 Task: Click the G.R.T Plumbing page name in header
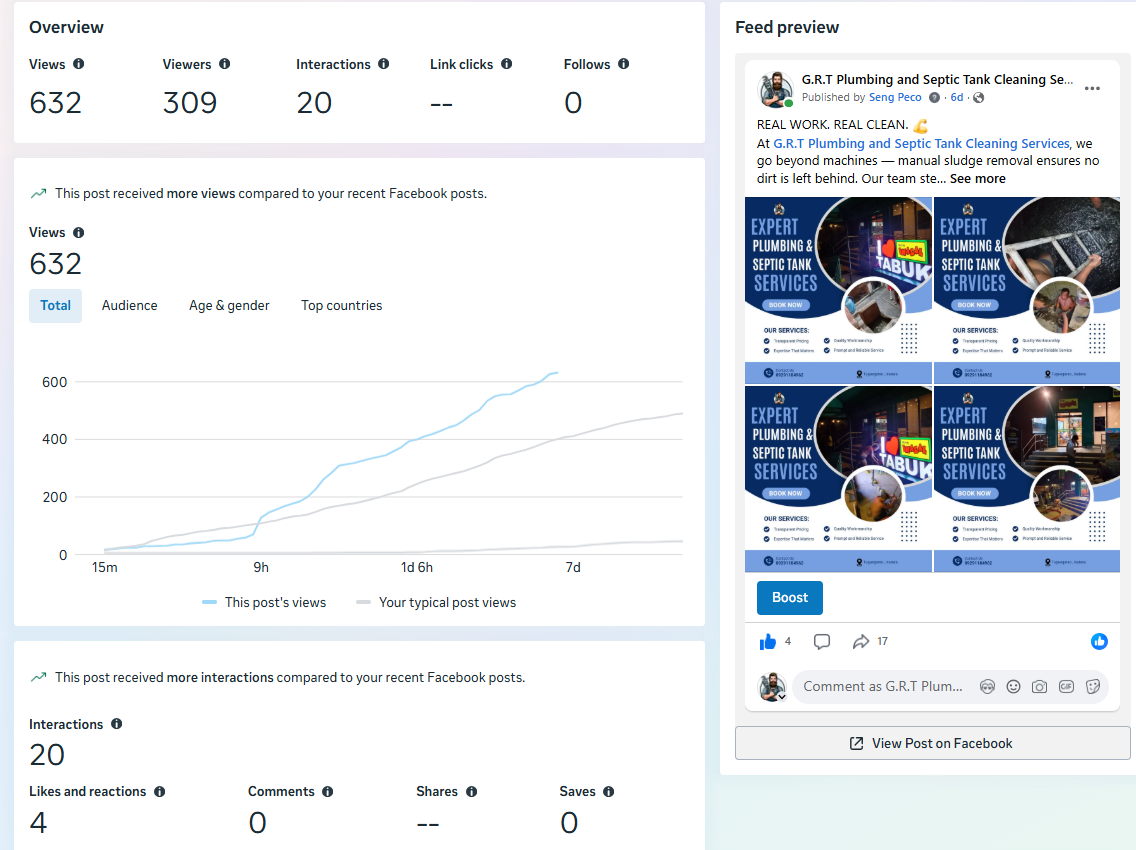pos(937,80)
